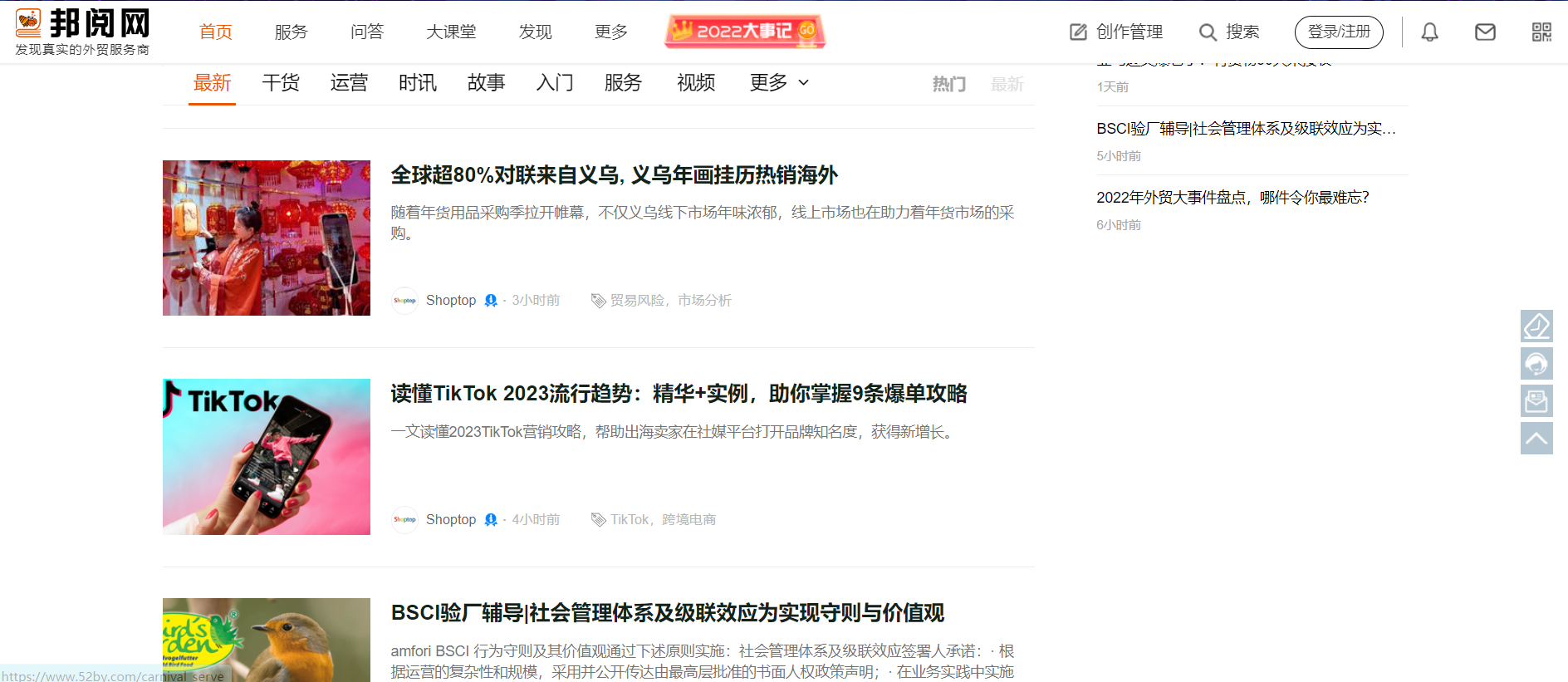The width and height of the screenshot is (1568, 682).
Task: Open article 全球超80%对联来自义乌
Action: pos(614,175)
